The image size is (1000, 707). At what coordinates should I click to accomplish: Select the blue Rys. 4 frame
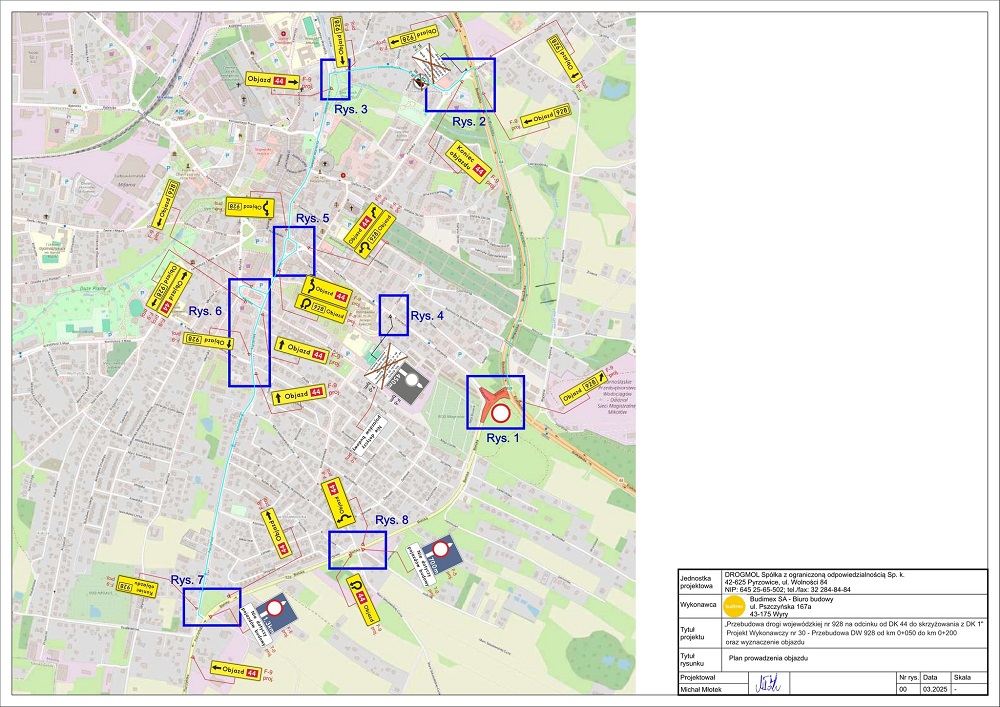point(394,315)
